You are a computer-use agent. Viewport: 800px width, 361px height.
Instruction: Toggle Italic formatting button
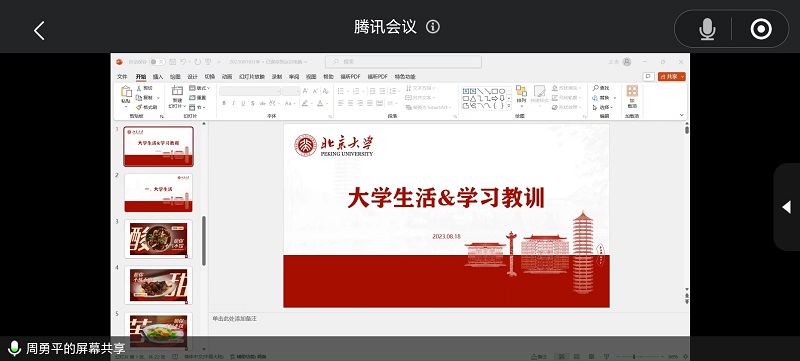click(233, 103)
